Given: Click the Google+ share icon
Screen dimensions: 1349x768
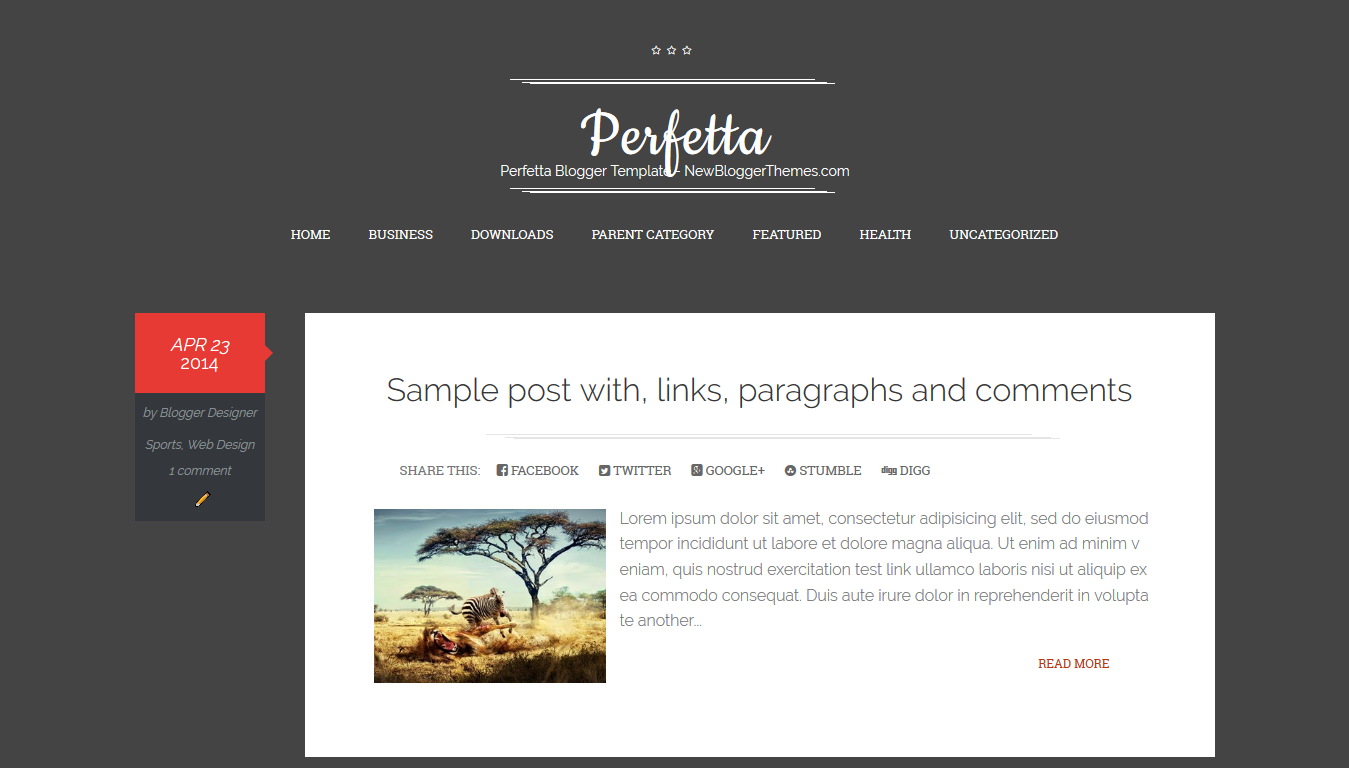Looking at the screenshot, I should pos(696,470).
